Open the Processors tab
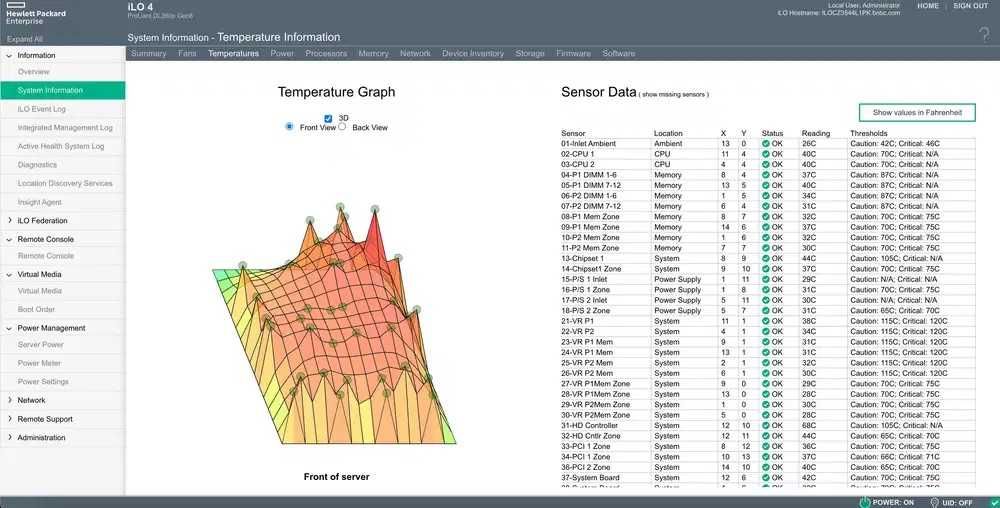 click(x=326, y=54)
